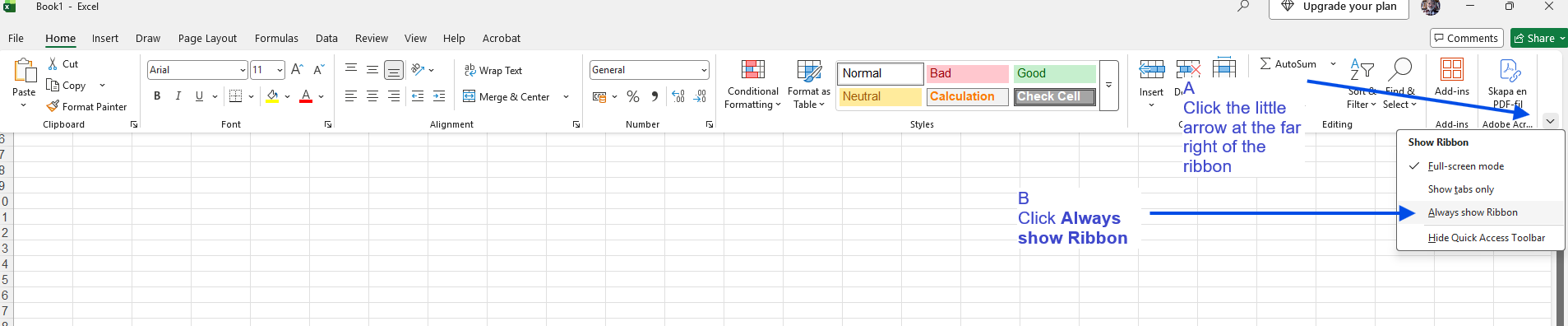Screen dimensions: 1568x326
Task: Switch to the Formulas tab
Action: (x=276, y=38)
